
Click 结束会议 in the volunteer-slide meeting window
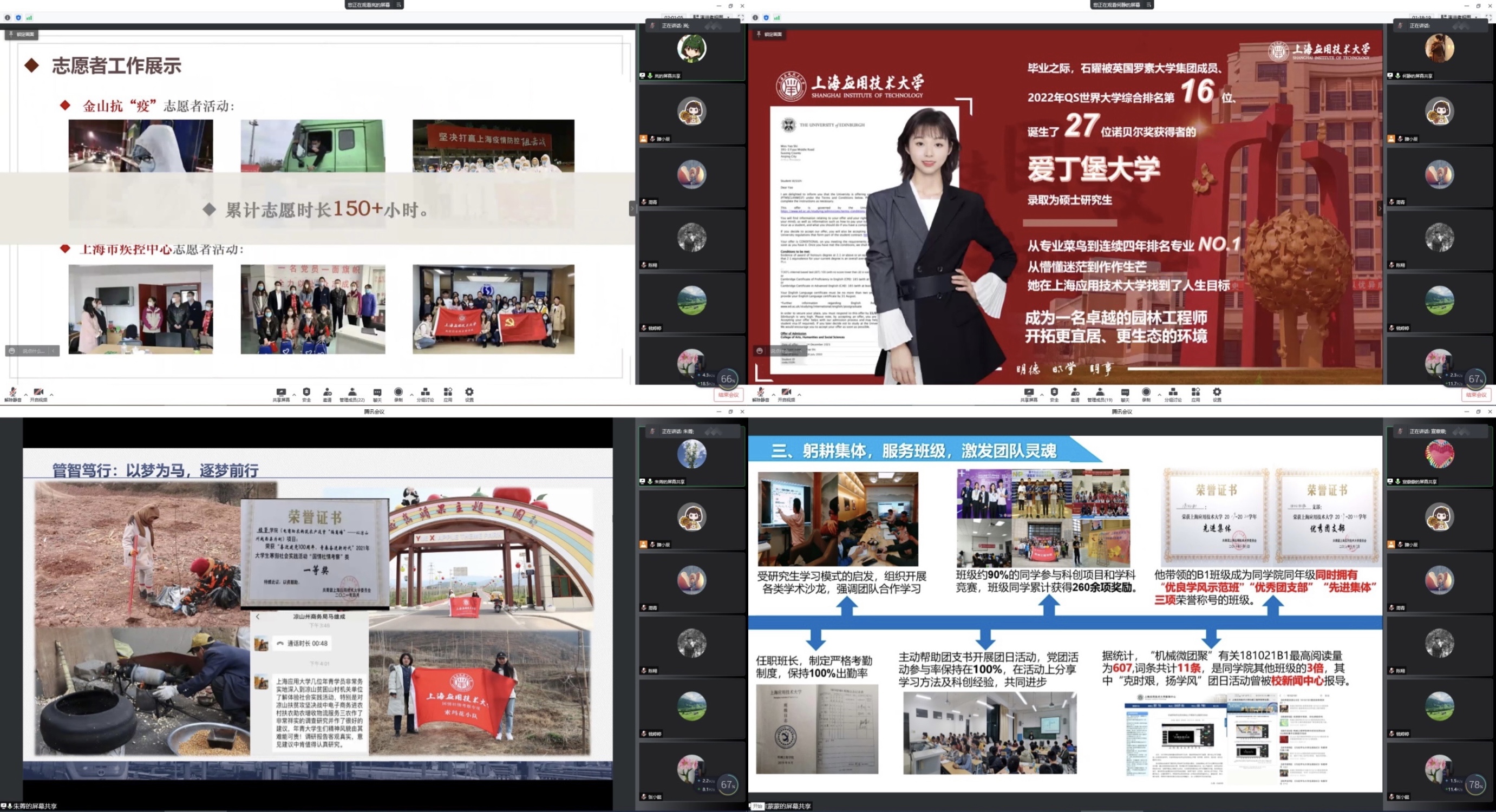point(728,395)
